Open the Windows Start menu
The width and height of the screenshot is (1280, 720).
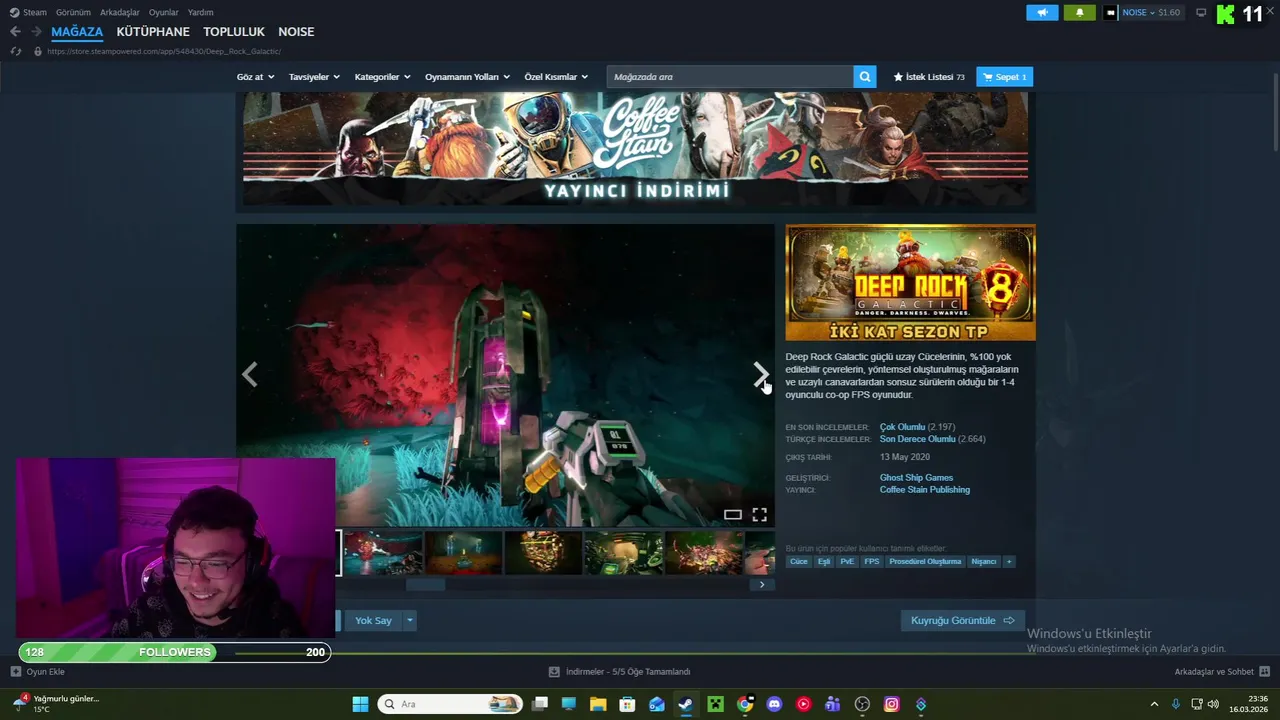click(360, 704)
